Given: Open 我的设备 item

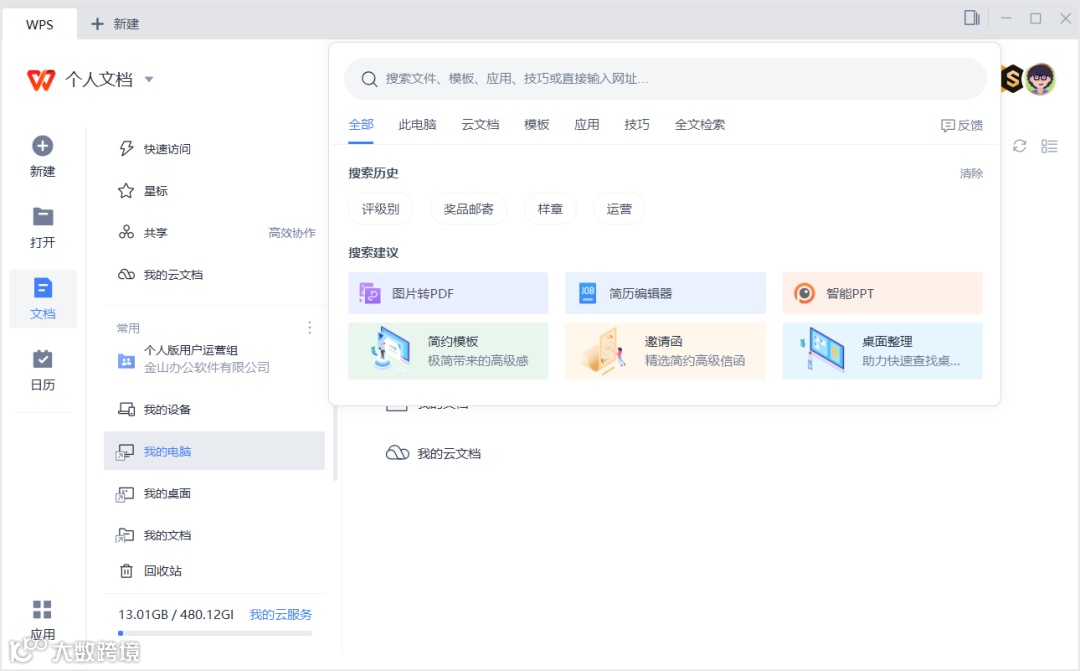Looking at the screenshot, I should [x=214, y=410].
